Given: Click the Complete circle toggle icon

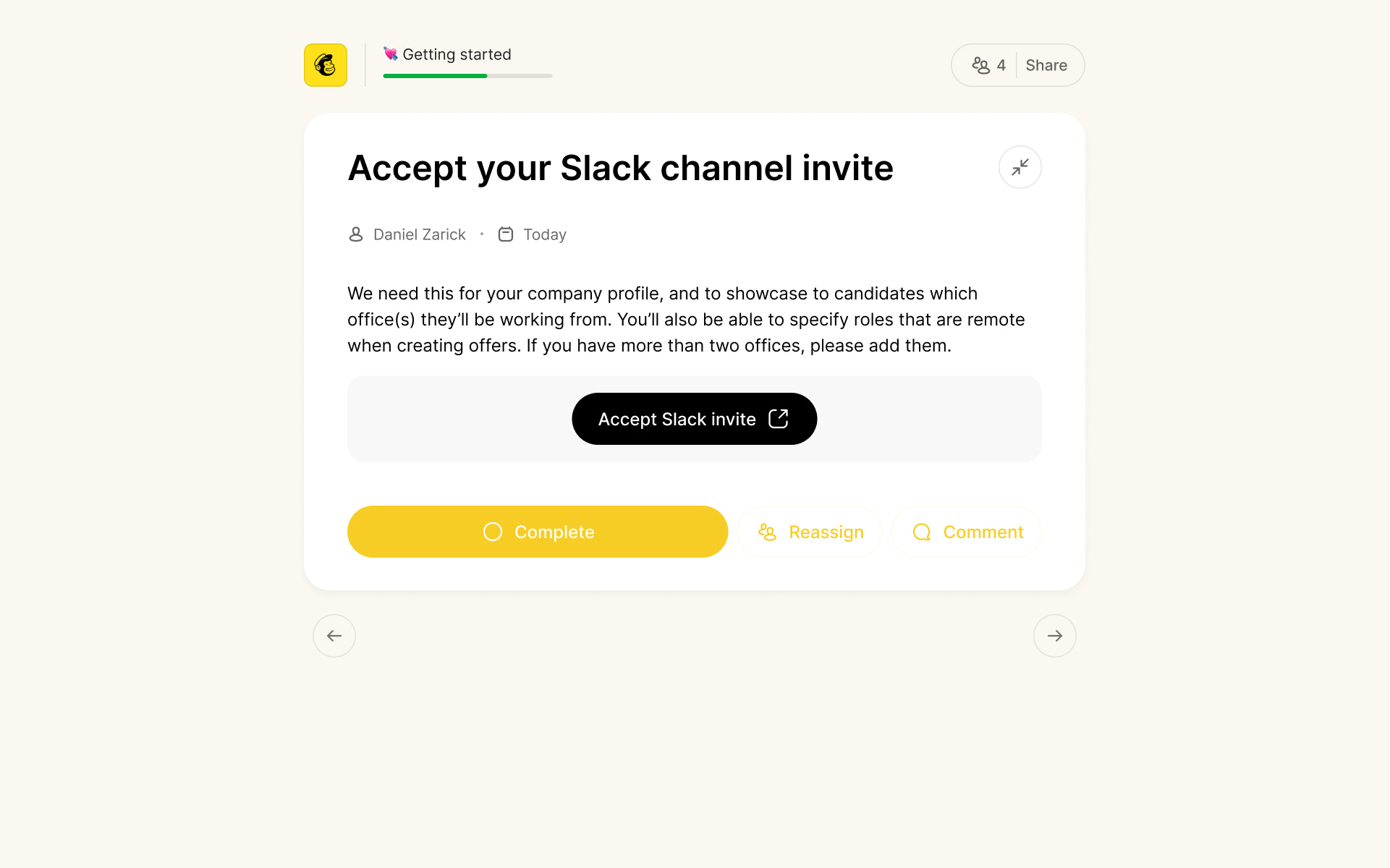Looking at the screenshot, I should [491, 531].
